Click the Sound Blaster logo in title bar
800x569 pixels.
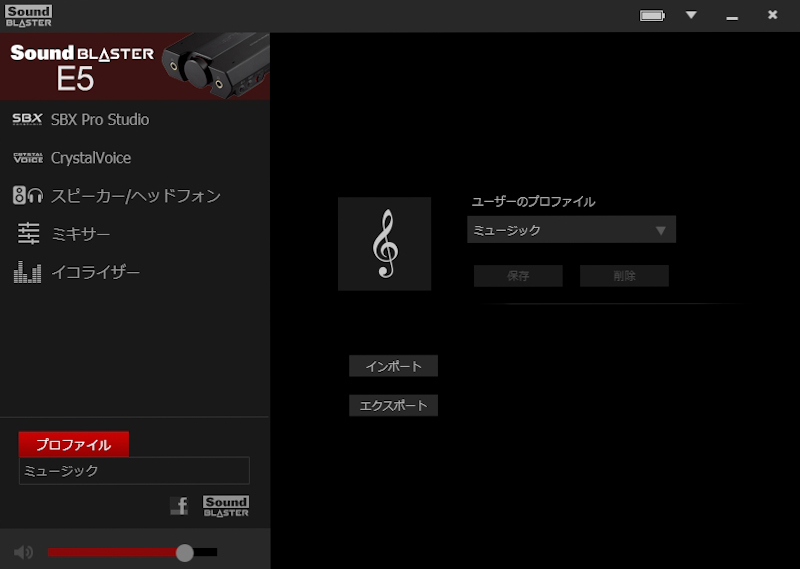29,16
